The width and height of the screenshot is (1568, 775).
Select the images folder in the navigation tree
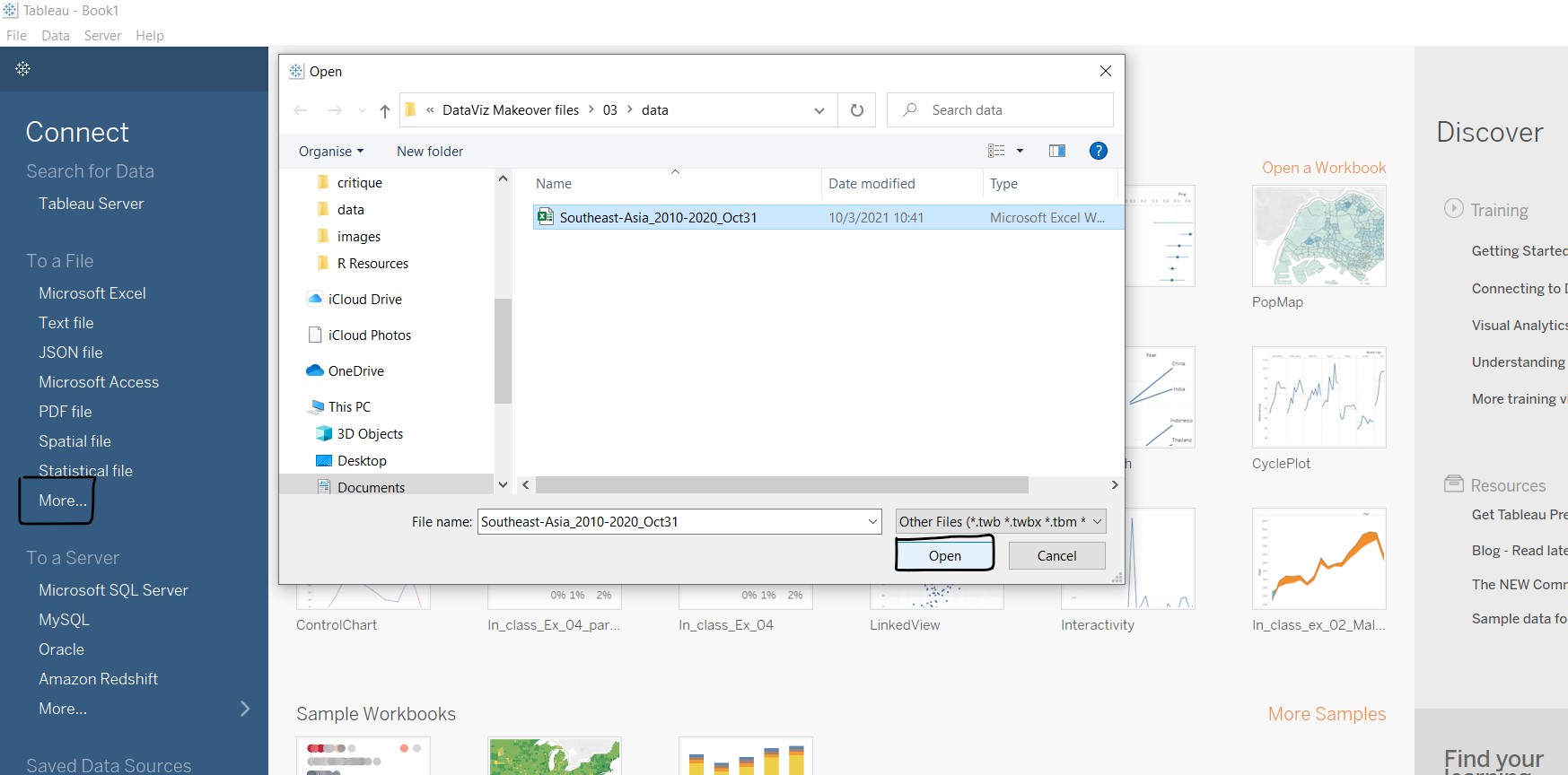(x=358, y=236)
